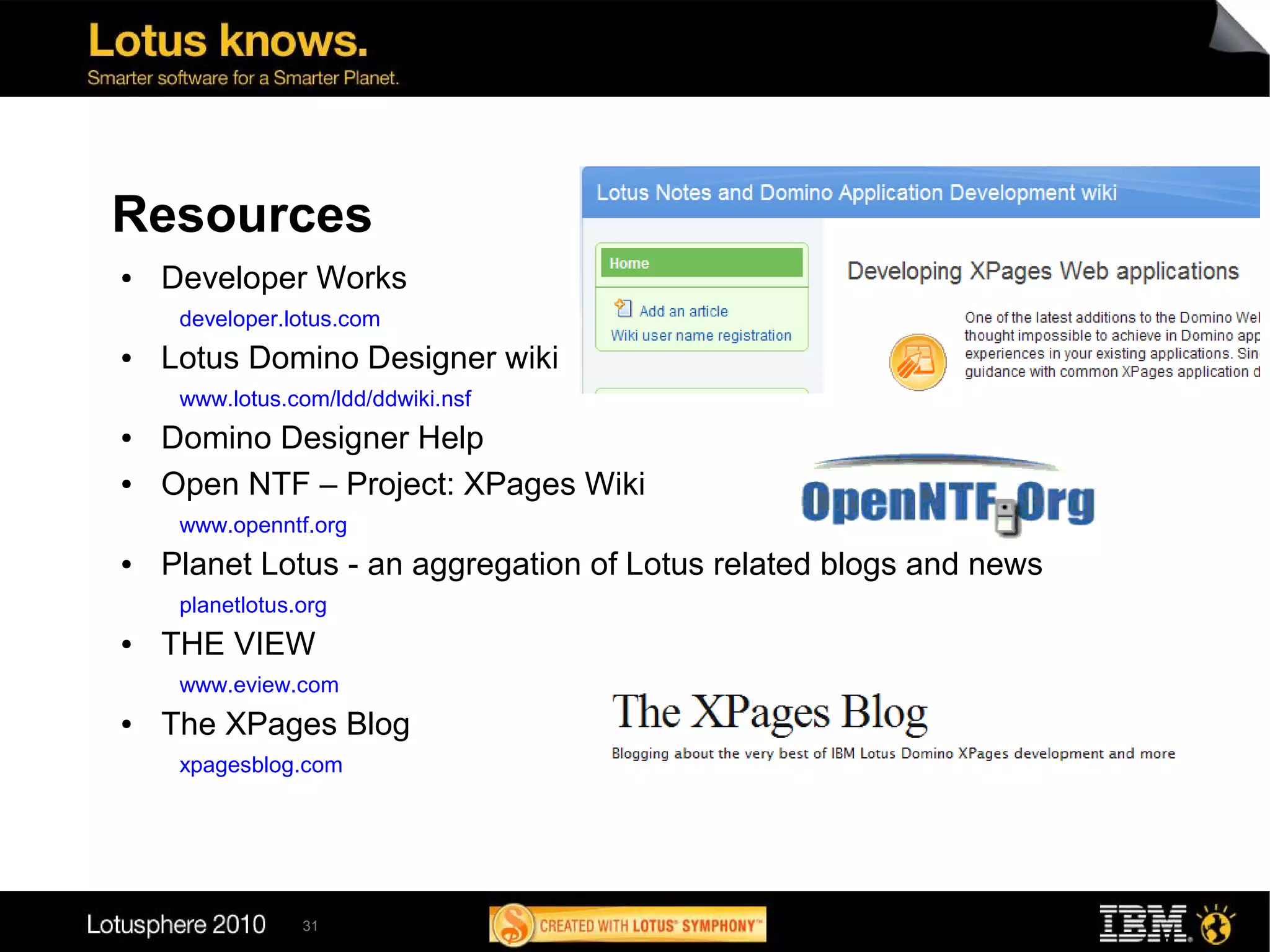The width and height of the screenshot is (1270, 952).
Task: Click 'Smarter software for a Smarter Planet.' tagline
Action: point(243,78)
